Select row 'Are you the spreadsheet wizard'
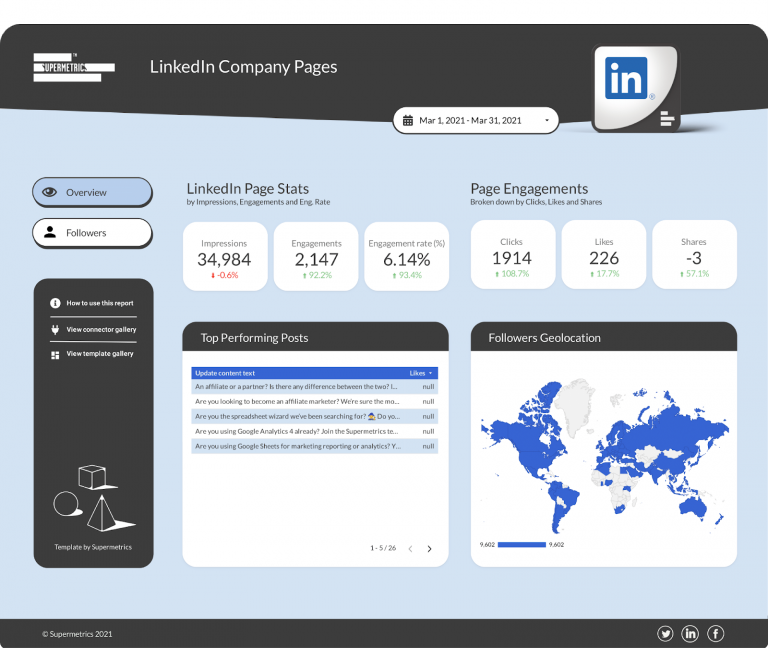 pos(314,416)
